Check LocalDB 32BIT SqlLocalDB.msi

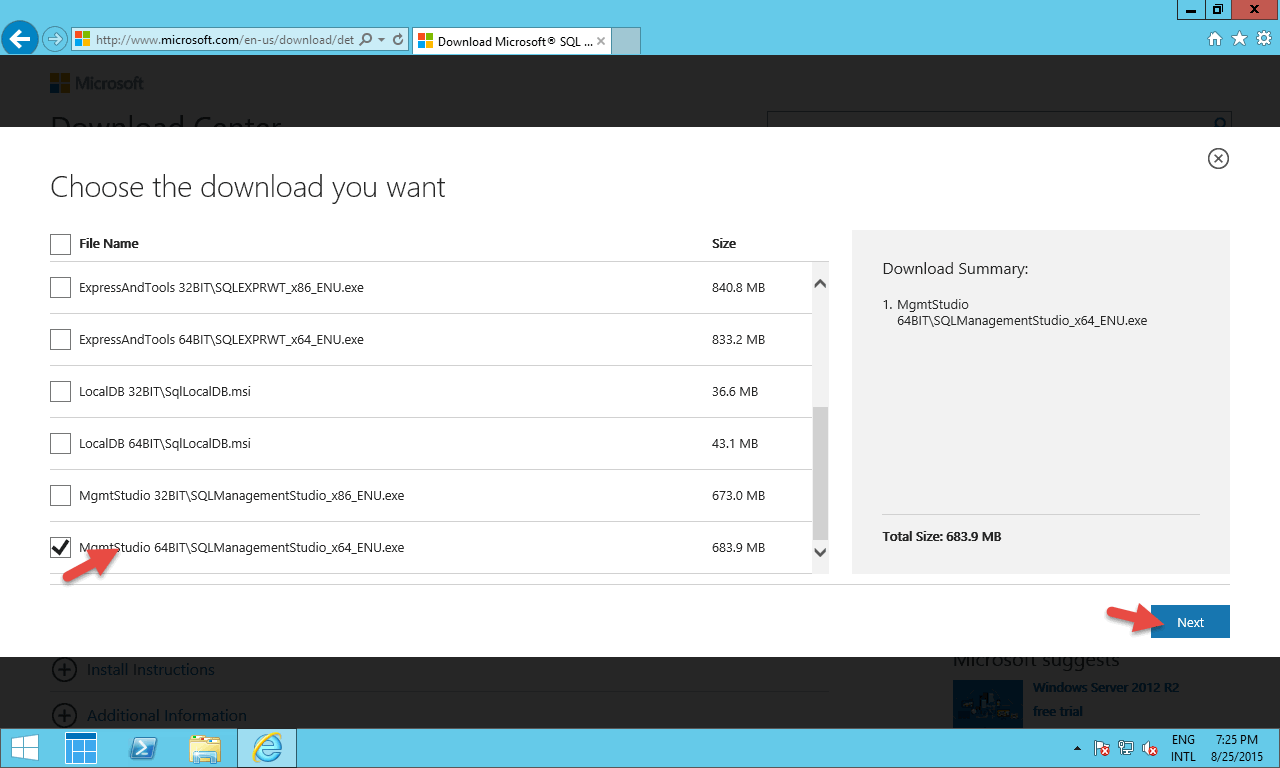point(61,392)
